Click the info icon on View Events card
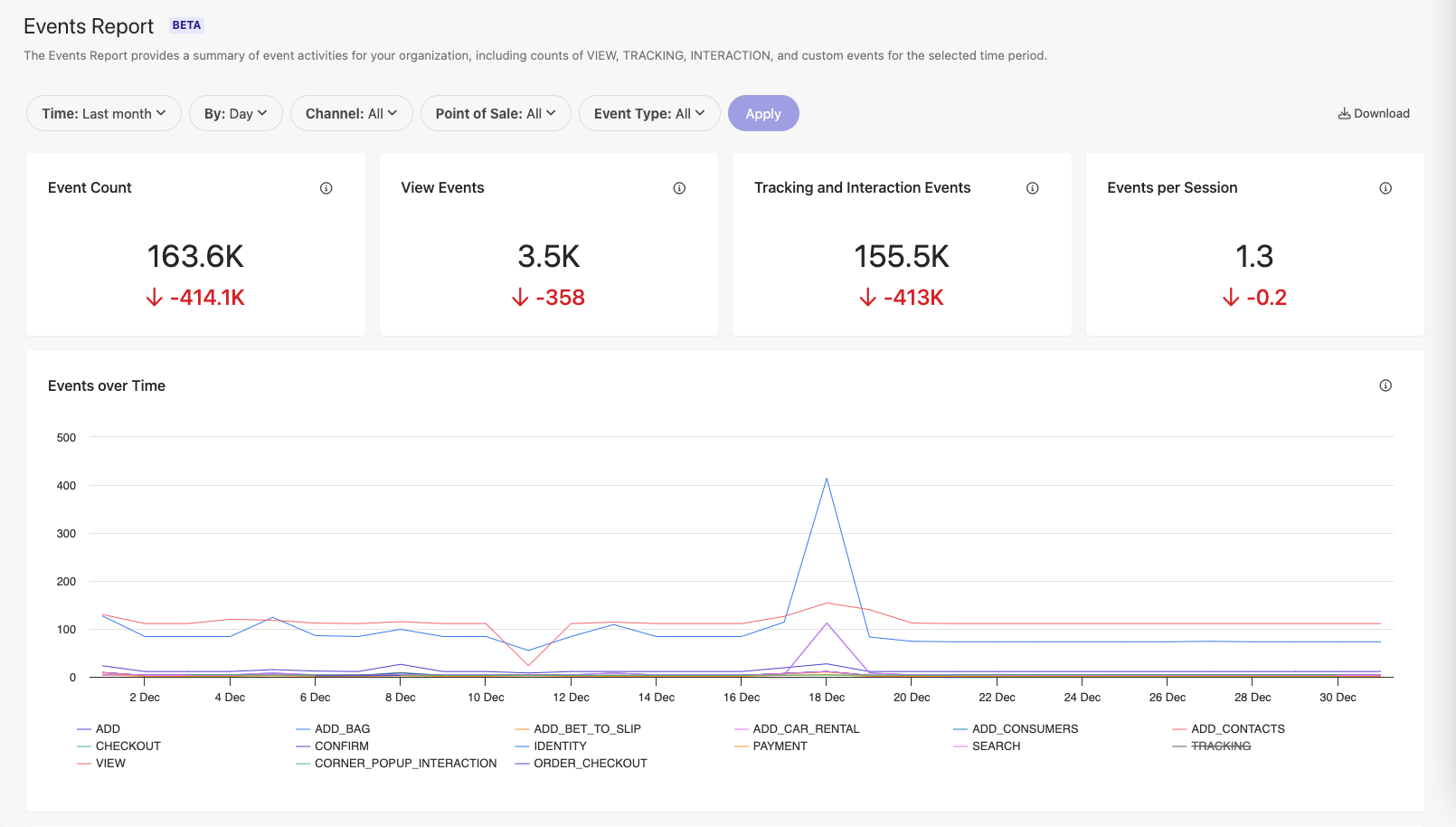Image resolution: width=1456 pixels, height=827 pixels. 679,187
